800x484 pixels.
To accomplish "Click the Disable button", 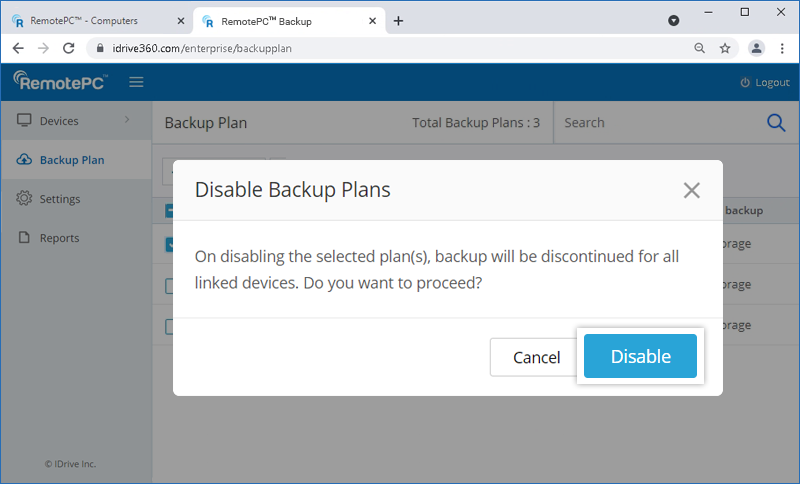I will (640, 356).
